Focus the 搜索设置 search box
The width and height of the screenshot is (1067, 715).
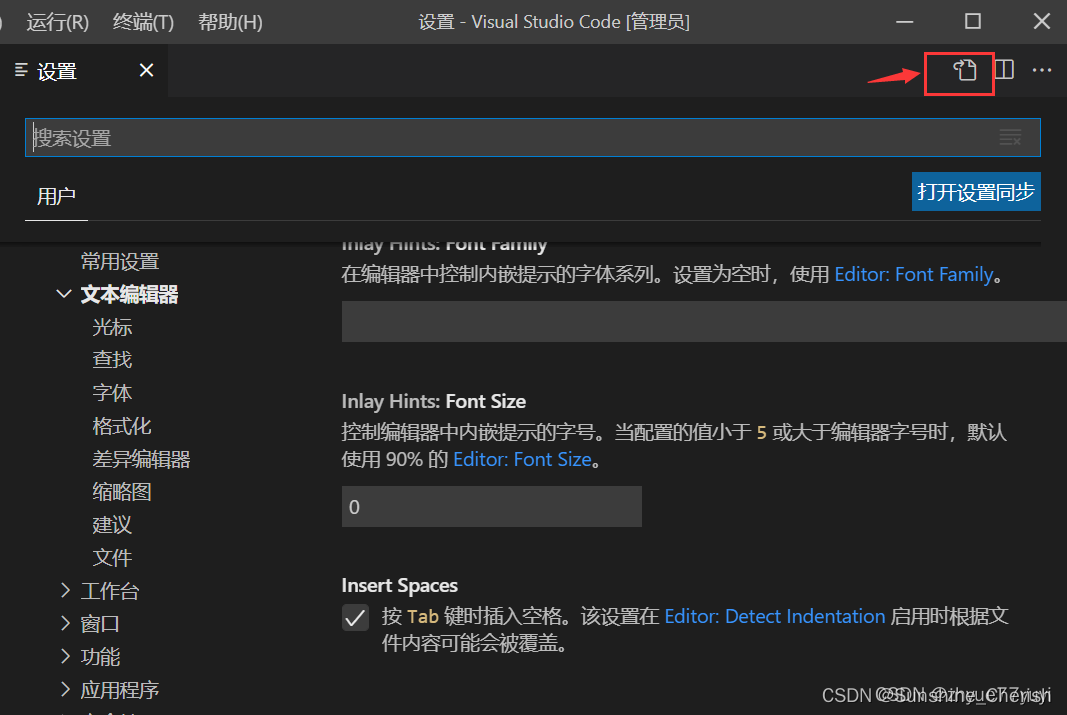(533, 137)
